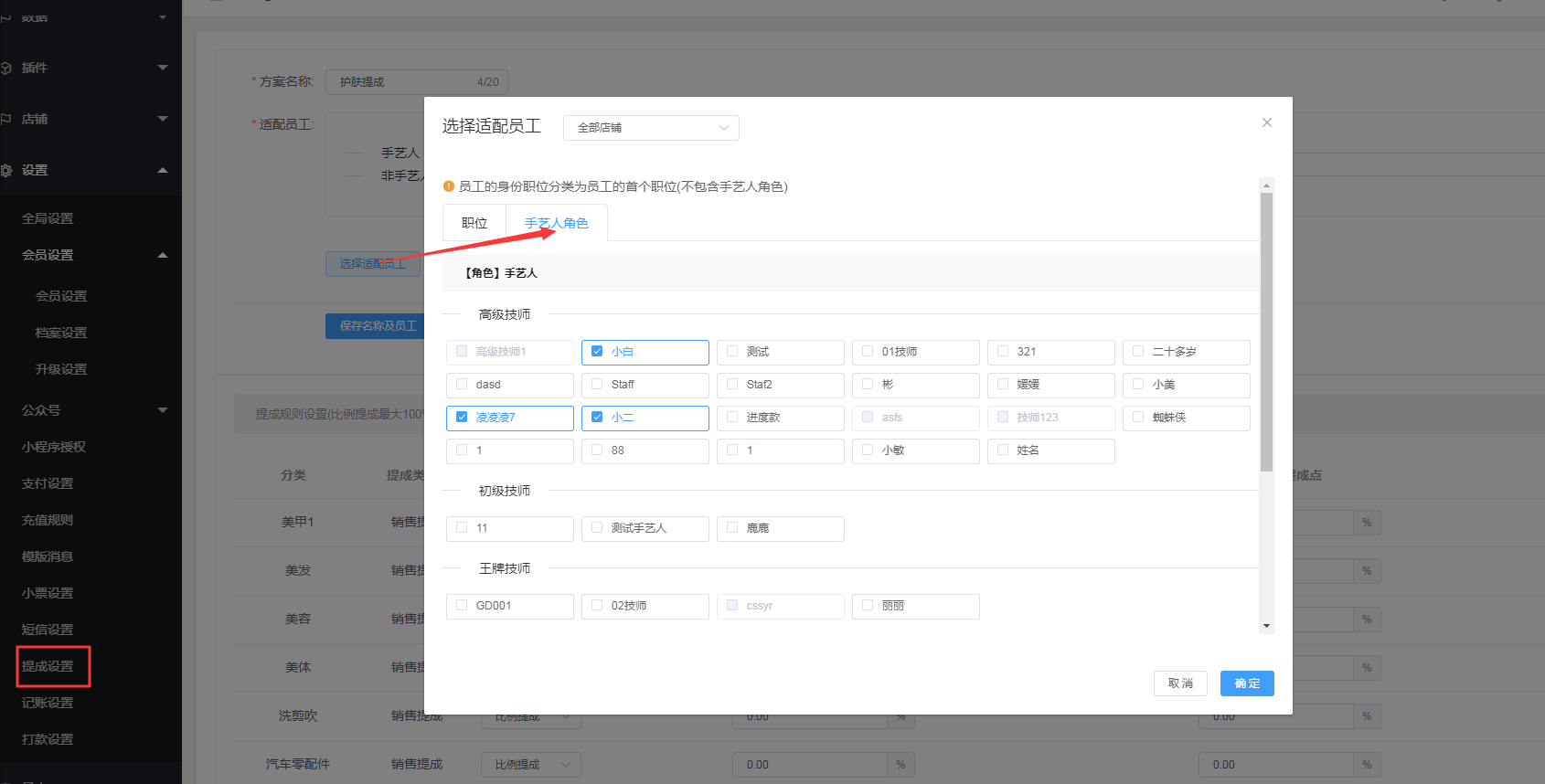Check the 蜘蛛侠 employee checkbox
The width and height of the screenshot is (1545, 784).
[1138, 418]
